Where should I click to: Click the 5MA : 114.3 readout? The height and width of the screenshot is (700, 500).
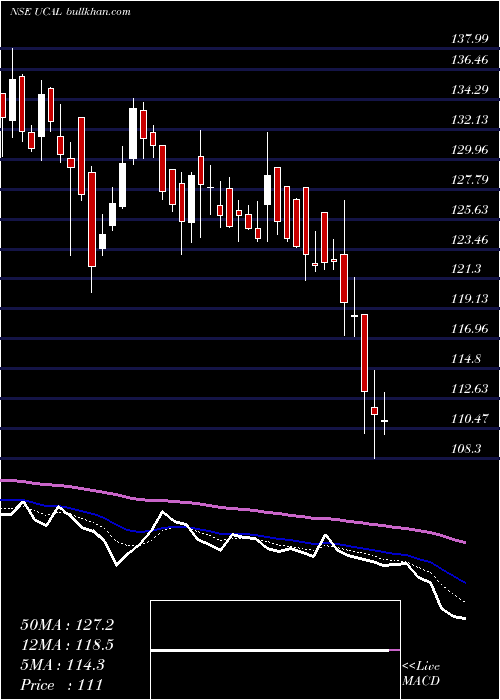click(62, 665)
